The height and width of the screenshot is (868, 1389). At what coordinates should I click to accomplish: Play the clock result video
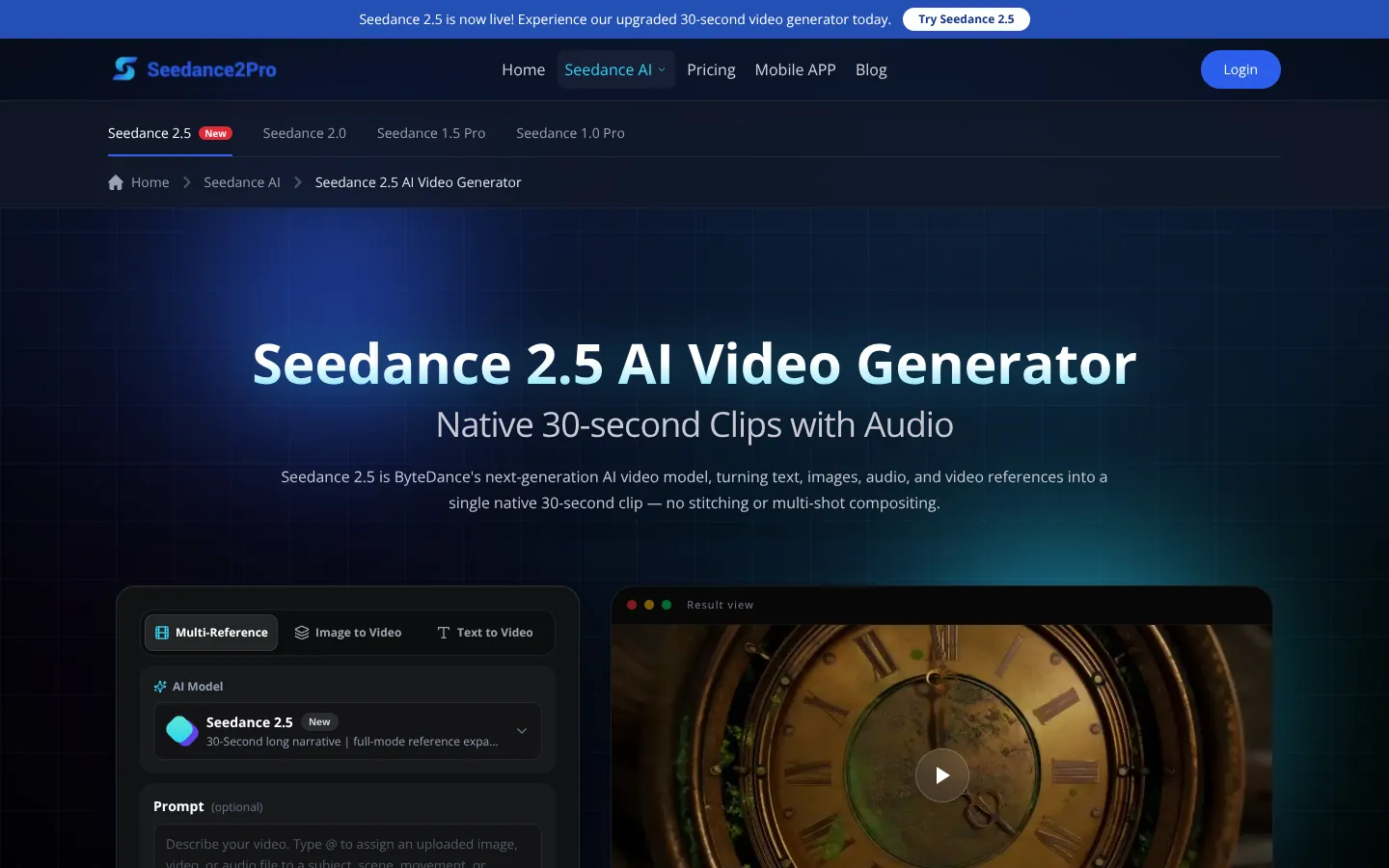[x=942, y=775]
